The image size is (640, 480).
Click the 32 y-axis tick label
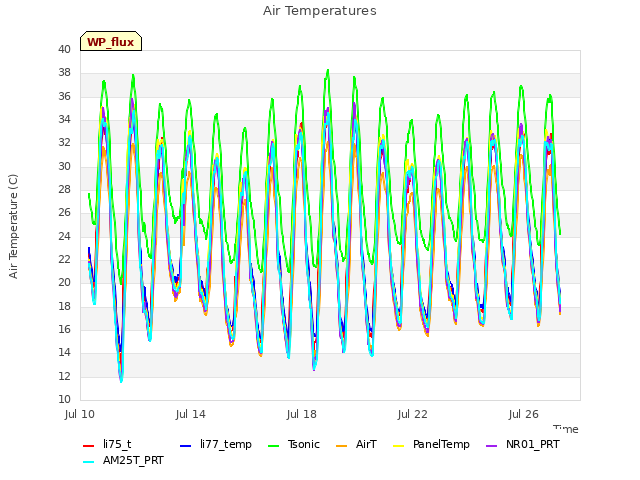[x=64, y=143]
